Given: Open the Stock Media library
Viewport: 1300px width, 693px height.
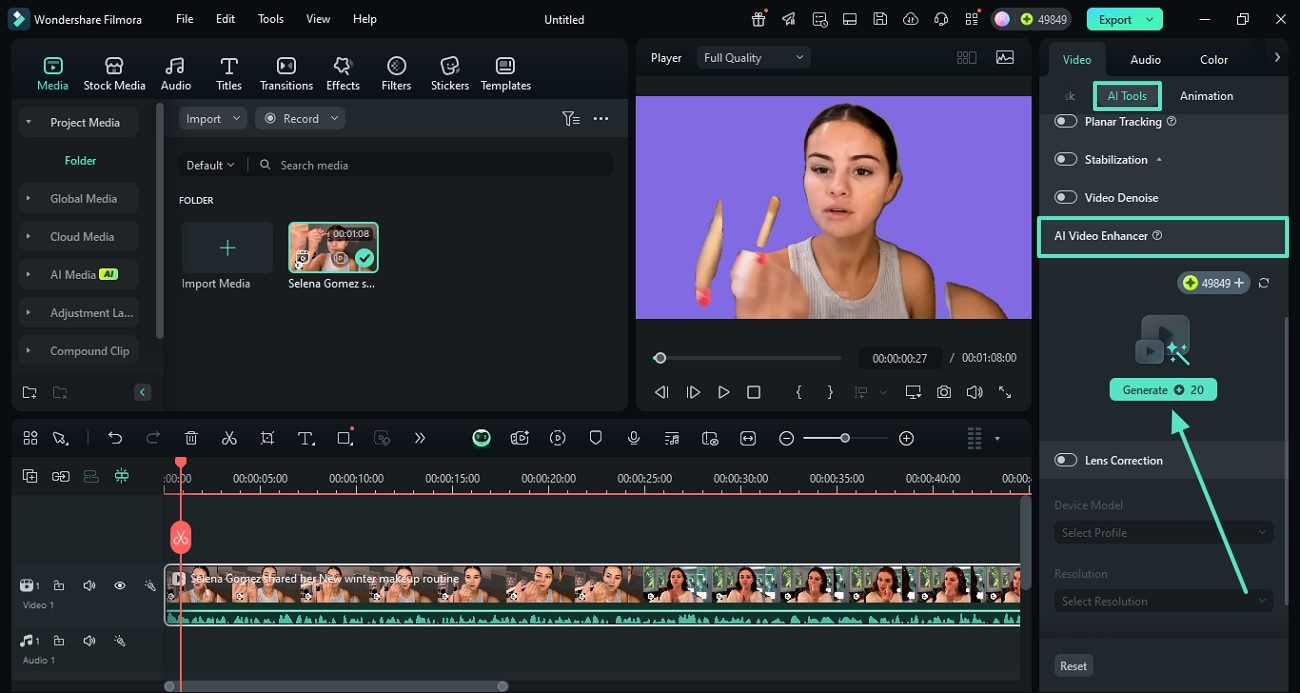Looking at the screenshot, I should coord(114,73).
